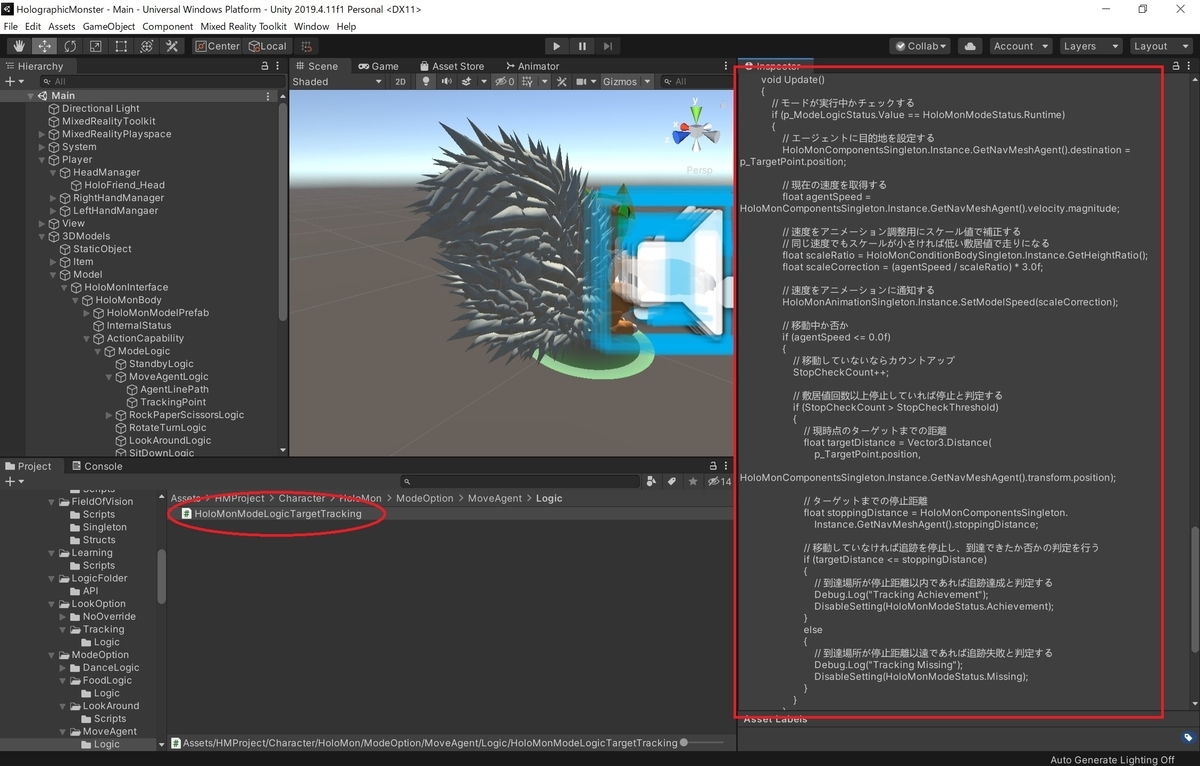Lock the Hierarchy panel

[x=264, y=66]
